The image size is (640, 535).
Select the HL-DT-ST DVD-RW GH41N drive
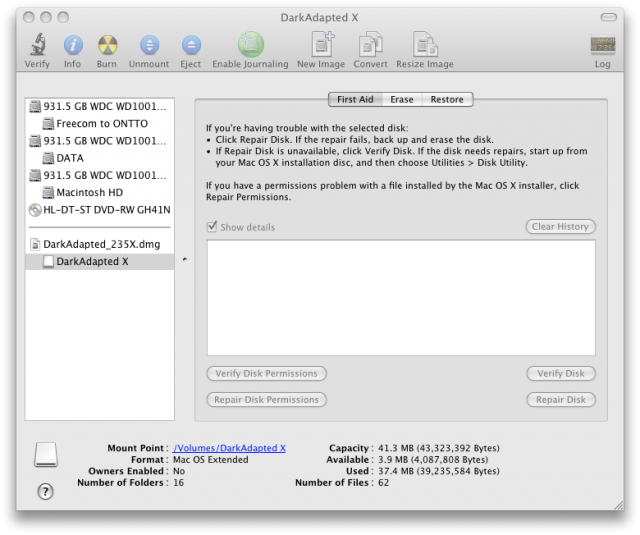[x=99, y=210]
